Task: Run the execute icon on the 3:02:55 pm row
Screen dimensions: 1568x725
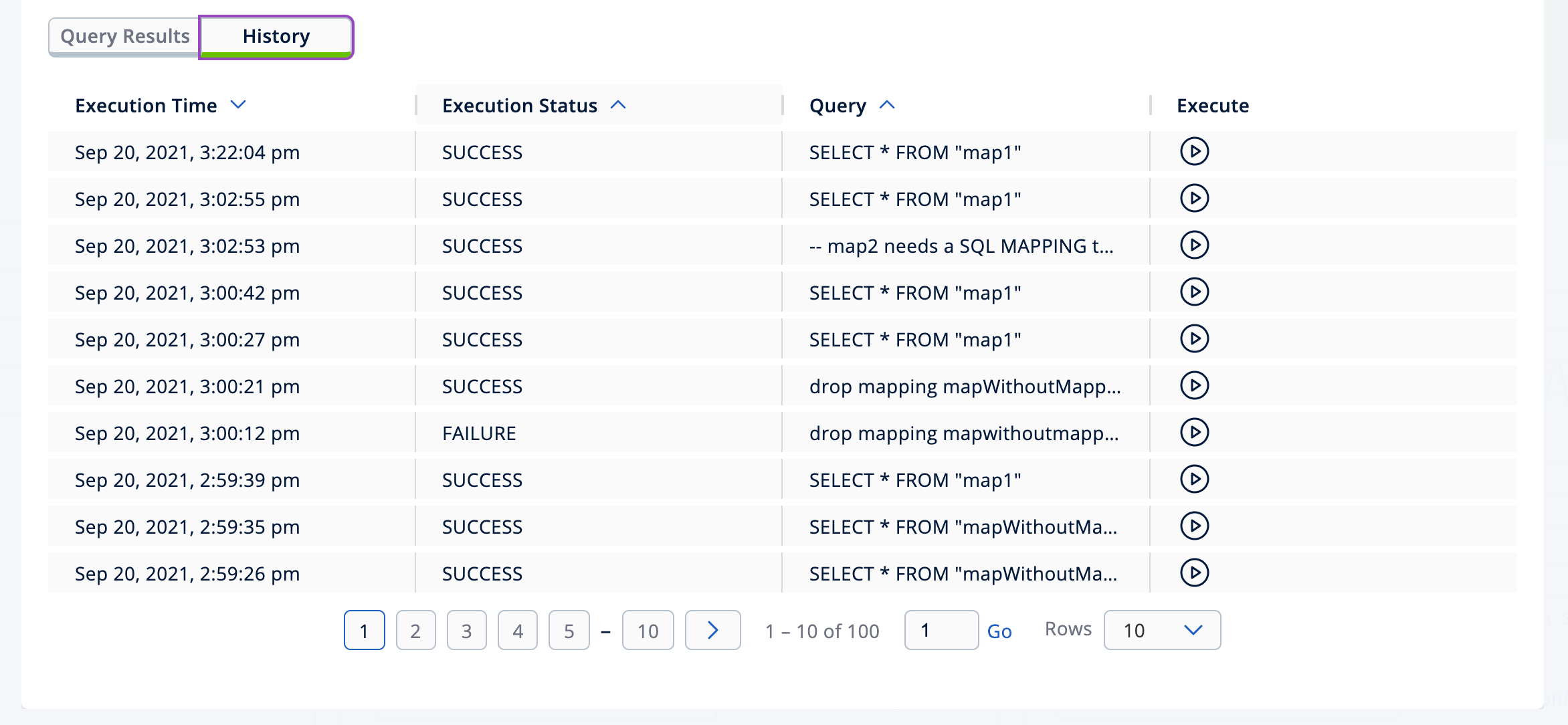Action: point(1195,198)
